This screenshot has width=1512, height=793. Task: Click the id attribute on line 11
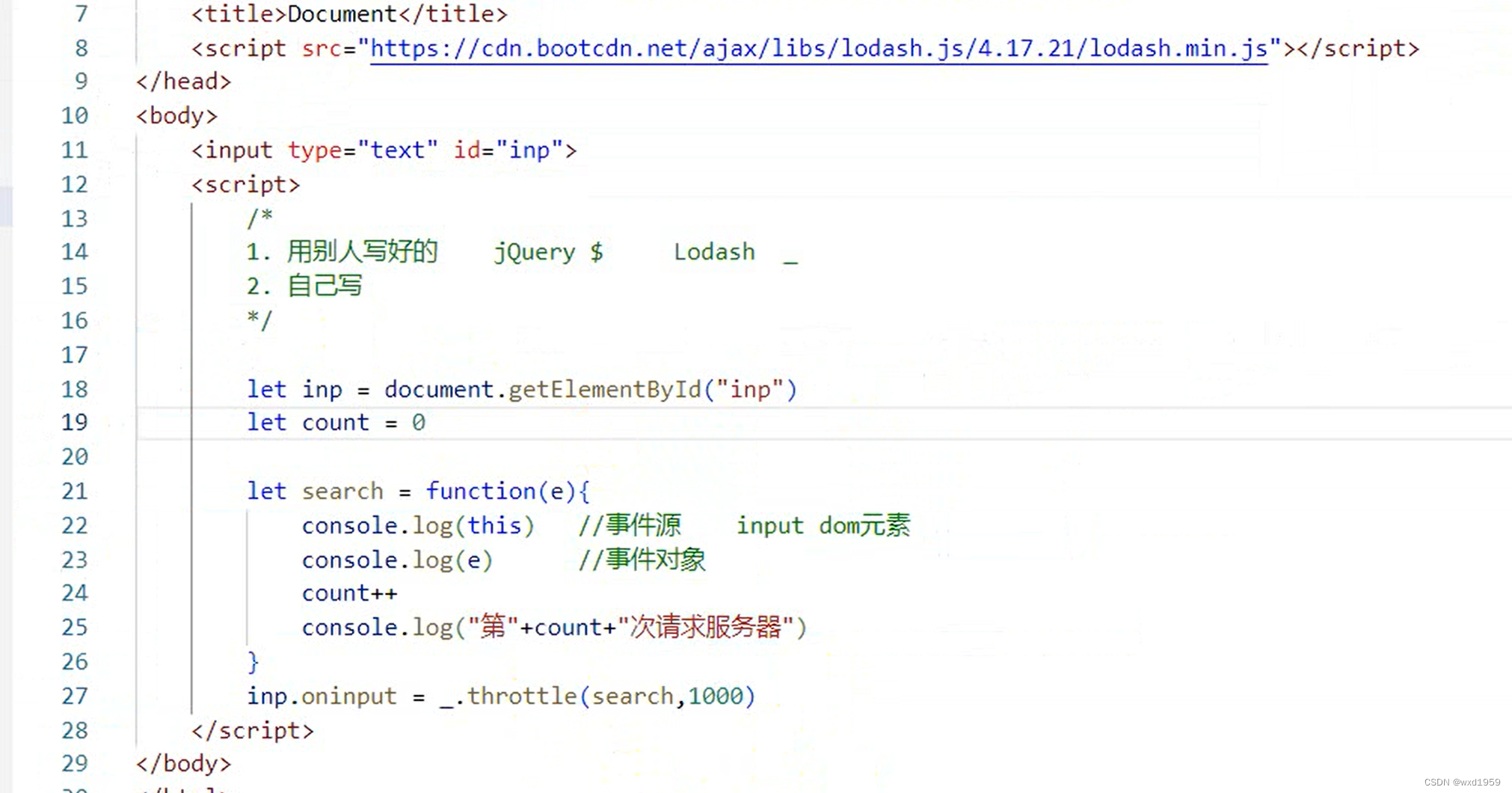(467, 150)
